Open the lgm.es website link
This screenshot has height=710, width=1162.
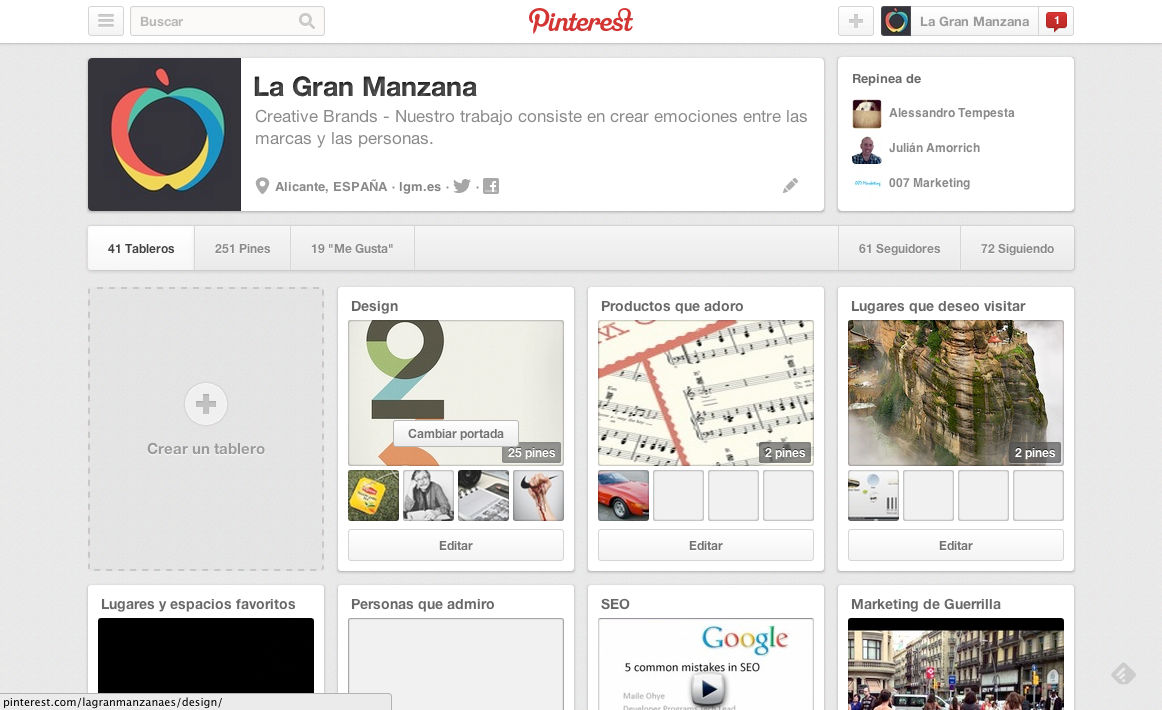pyautogui.click(x=419, y=186)
